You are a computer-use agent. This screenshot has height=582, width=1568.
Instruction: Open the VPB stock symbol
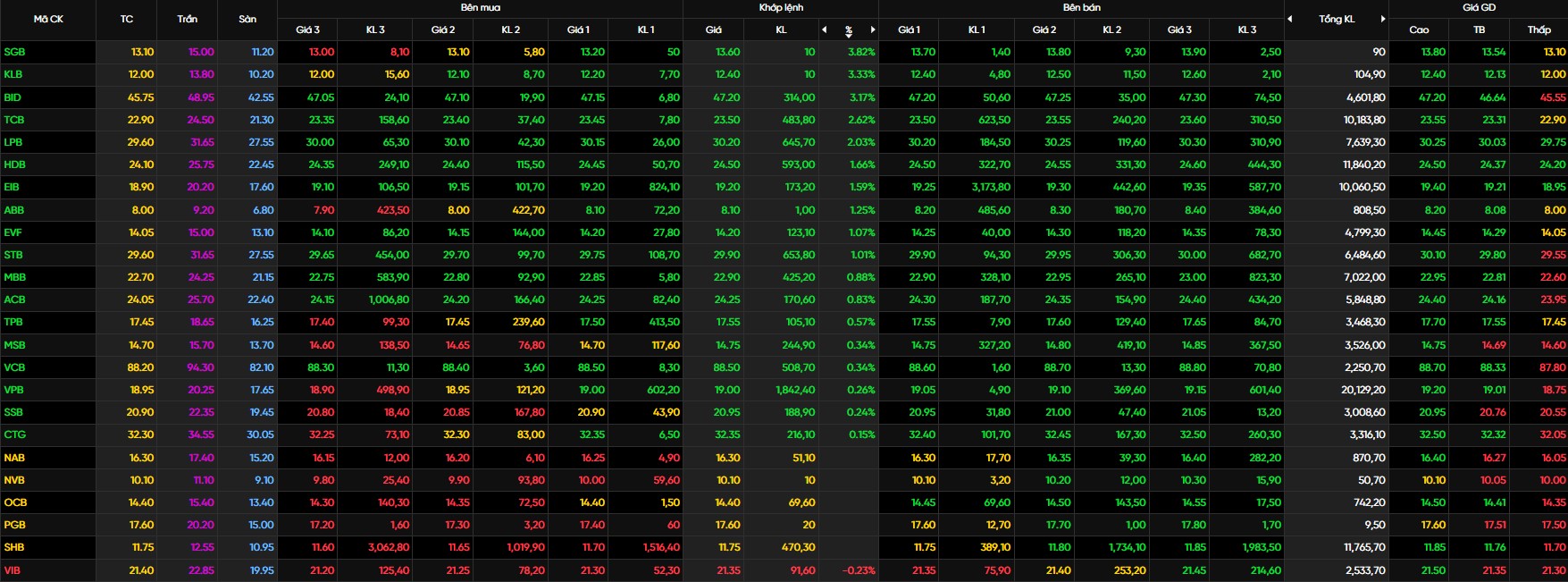tap(13, 390)
